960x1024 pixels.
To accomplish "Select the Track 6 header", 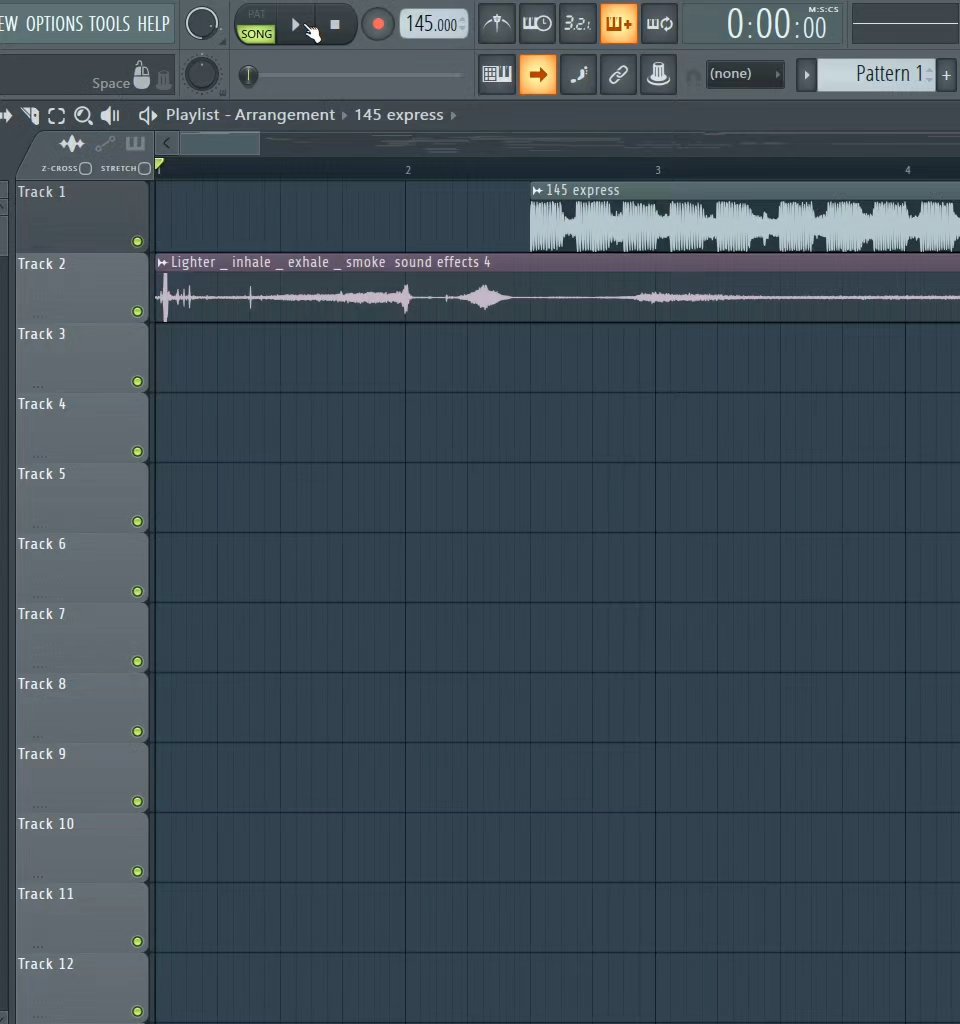I will (82, 567).
